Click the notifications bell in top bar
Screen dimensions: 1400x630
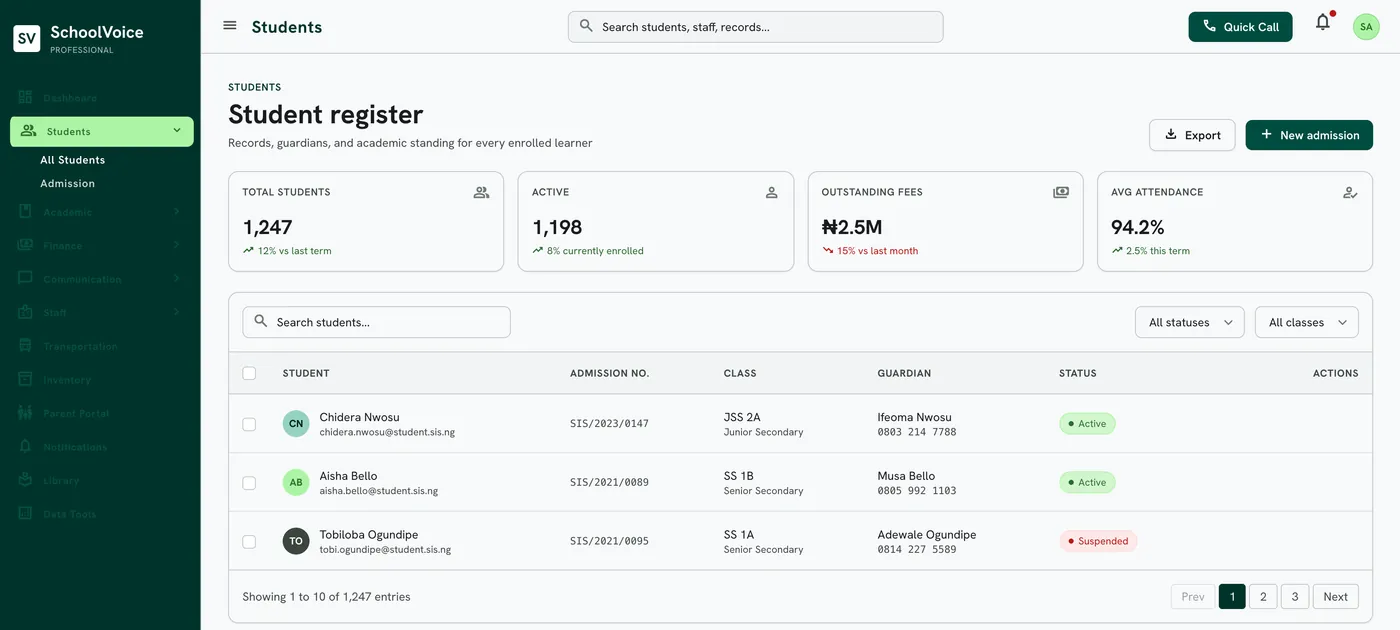pyautogui.click(x=1323, y=22)
